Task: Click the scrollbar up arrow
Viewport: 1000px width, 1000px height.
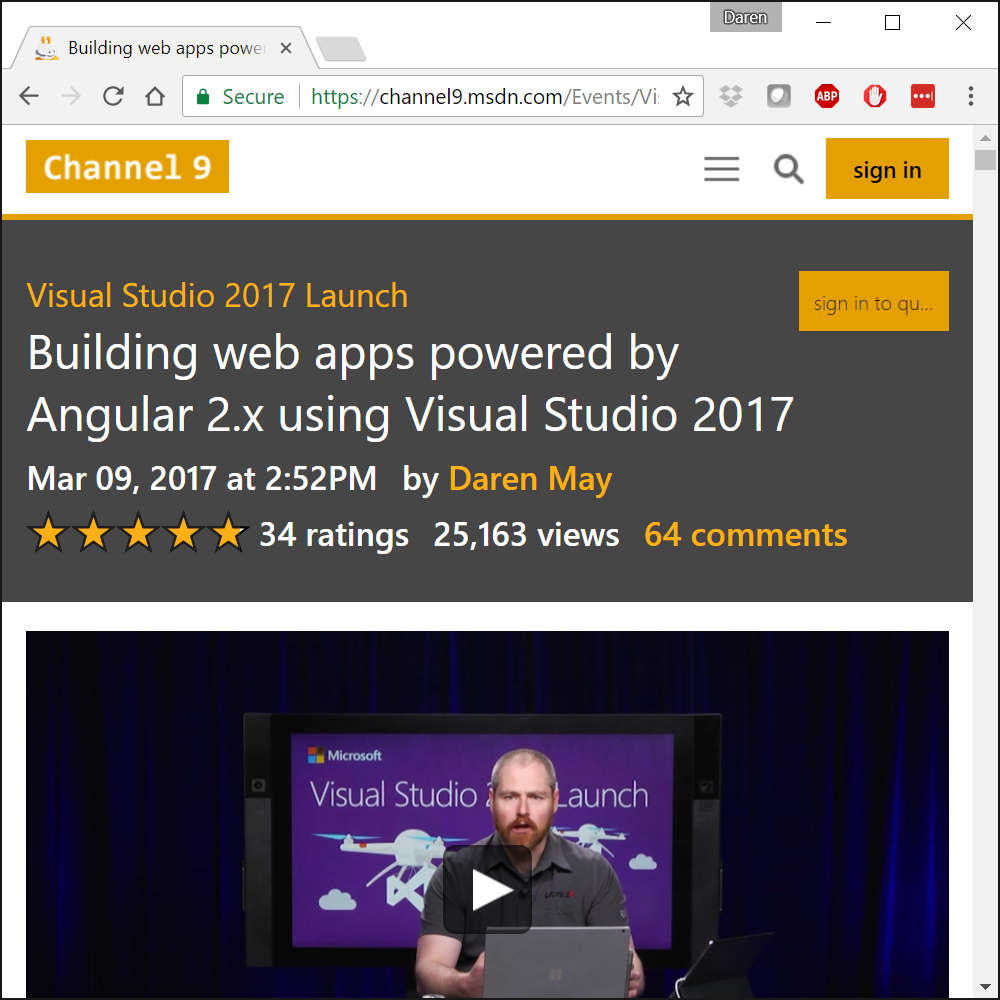Action: click(985, 138)
